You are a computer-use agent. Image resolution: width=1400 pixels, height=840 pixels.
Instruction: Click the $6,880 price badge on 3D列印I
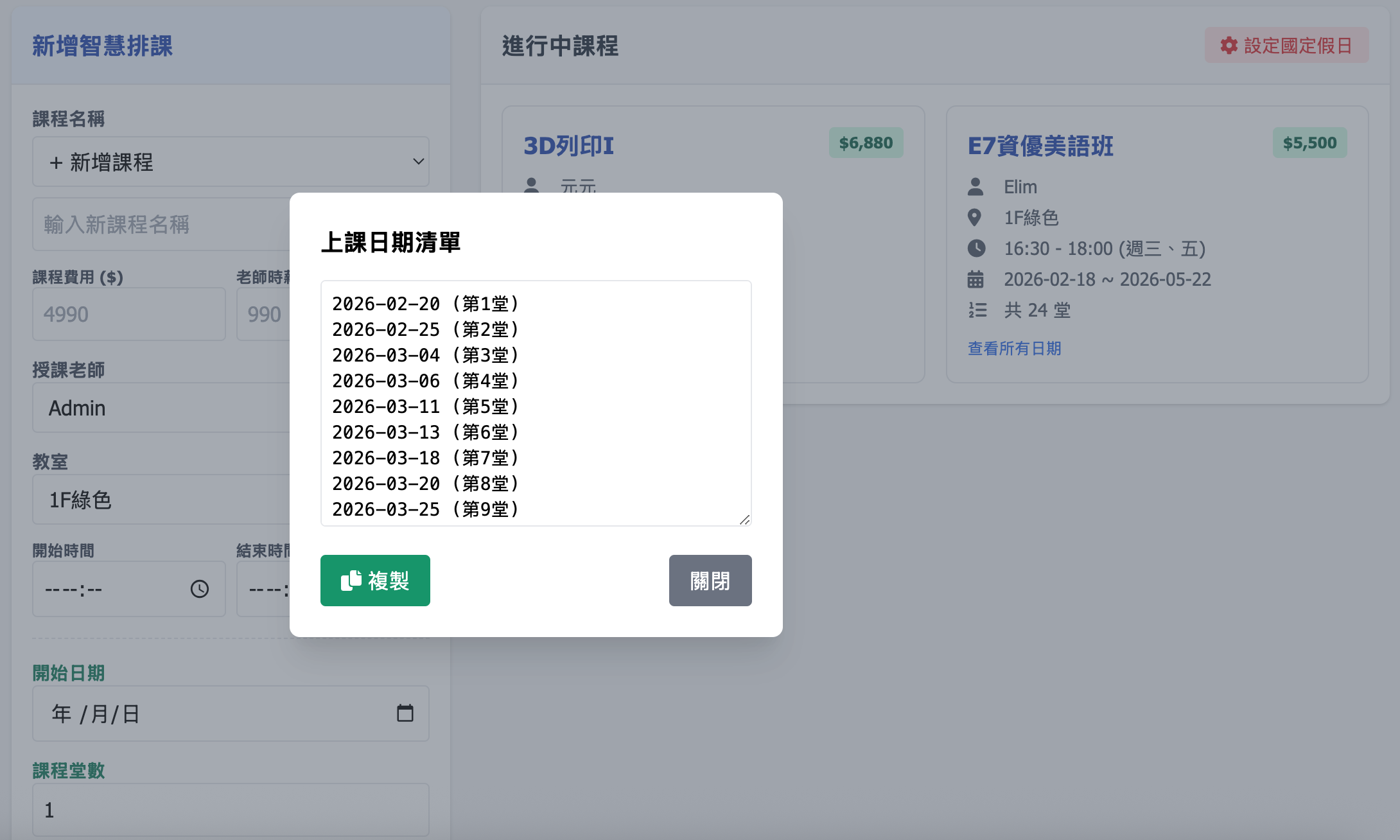pos(866,143)
